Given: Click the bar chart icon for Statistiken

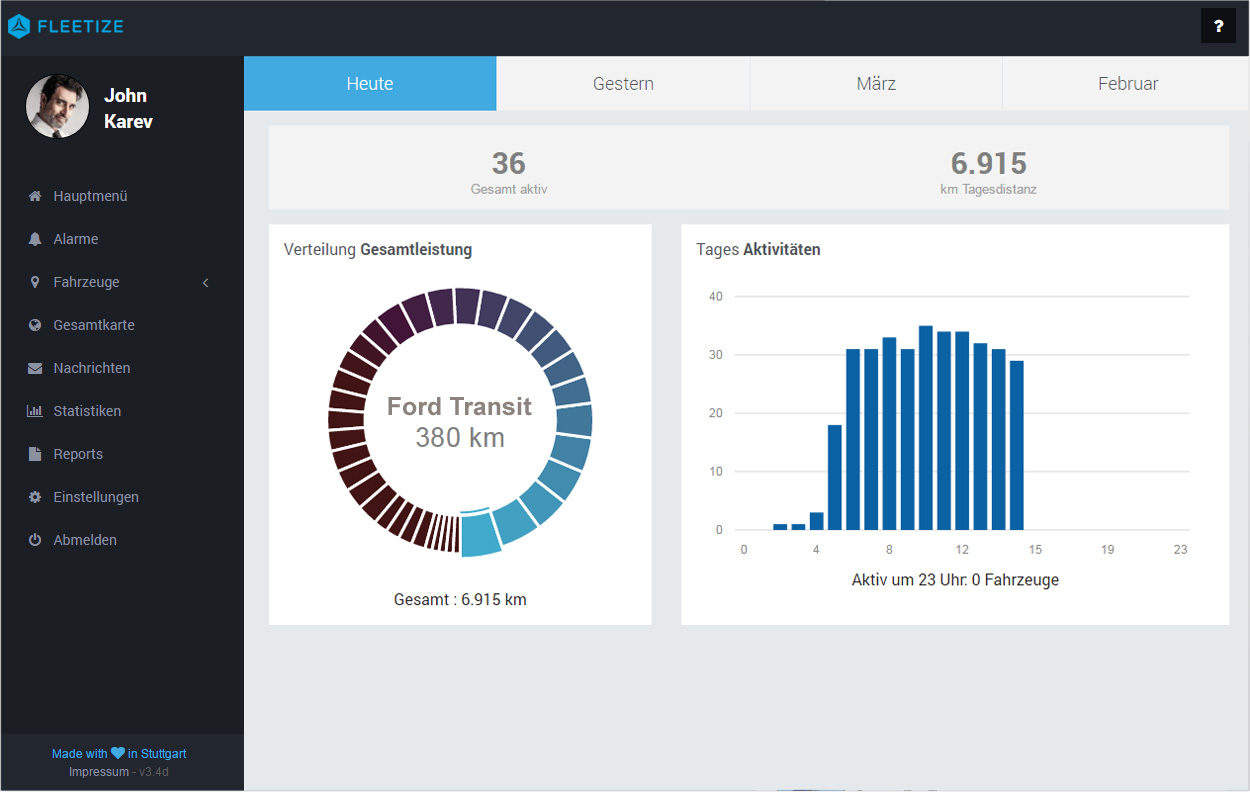Looking at the screenshot, I should [35, 411].
